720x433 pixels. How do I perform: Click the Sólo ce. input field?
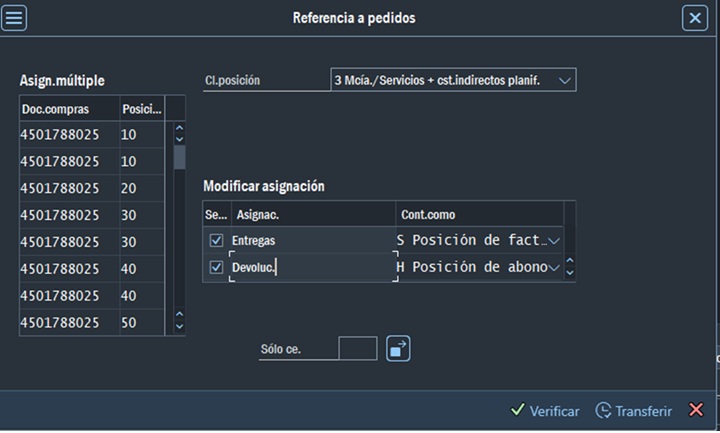click(x=358, y=349)
